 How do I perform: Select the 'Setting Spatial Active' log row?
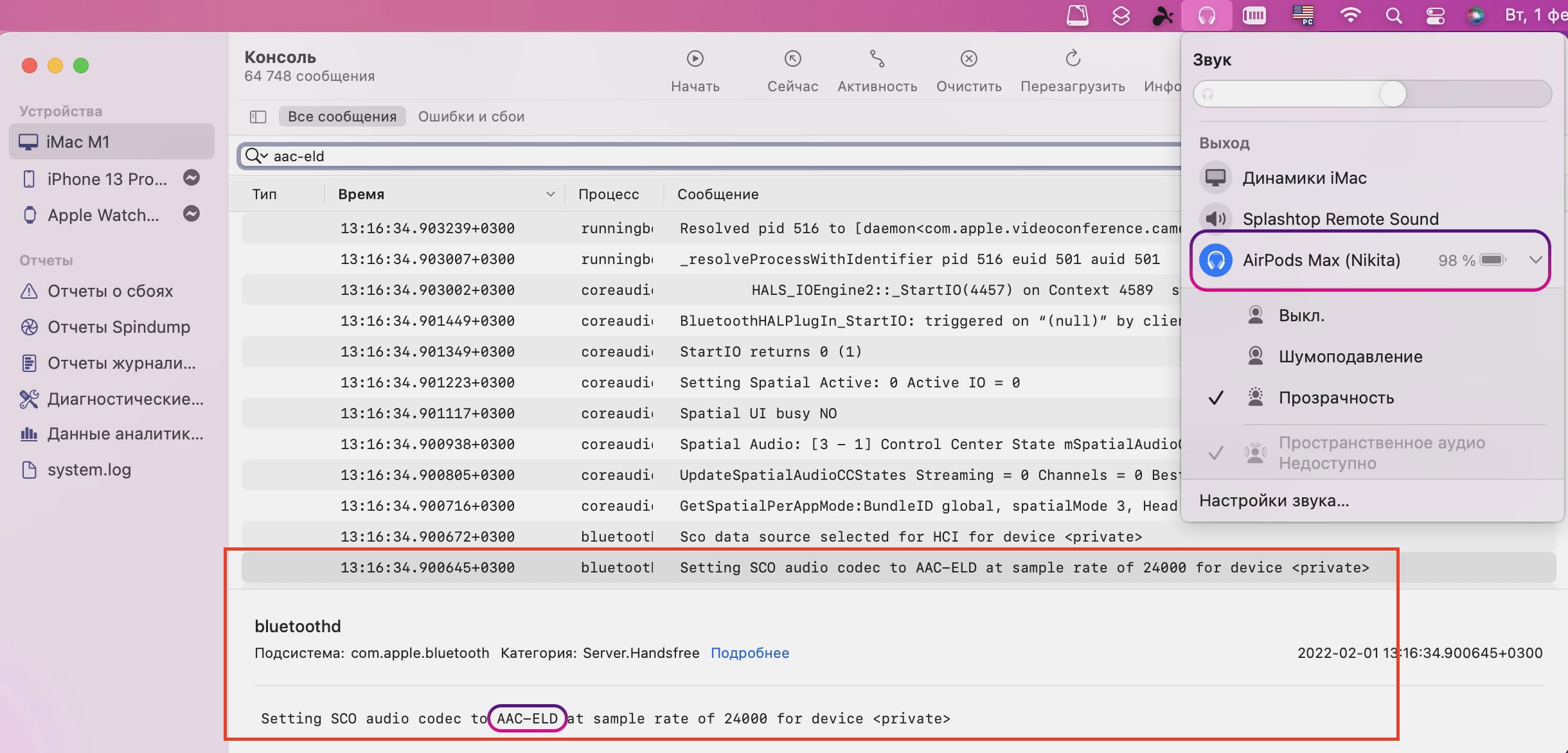(711, 382)
